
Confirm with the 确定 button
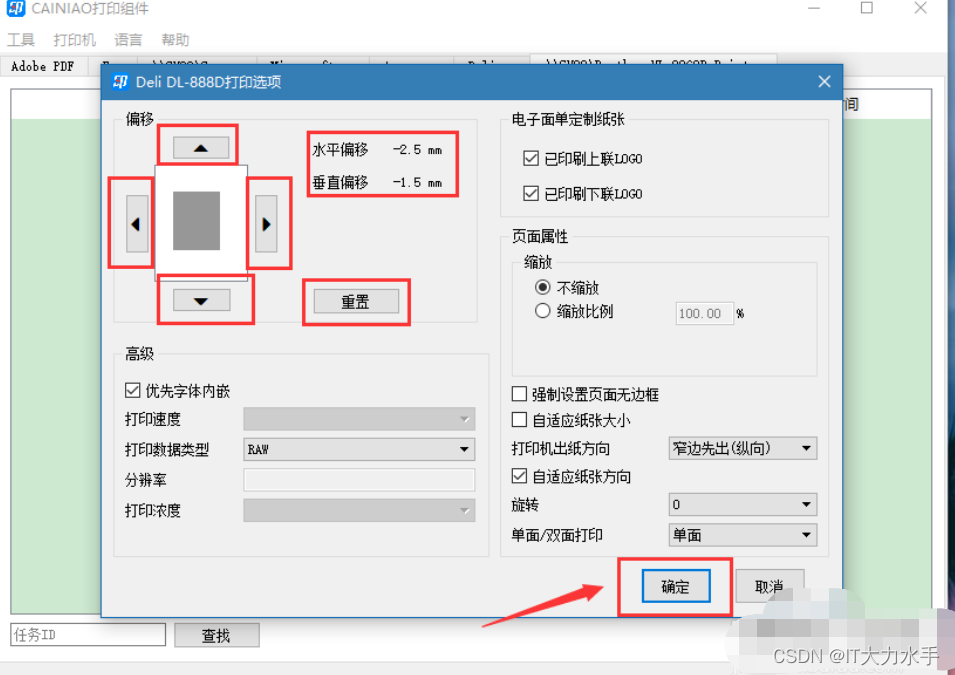click(x=675, y=586)
